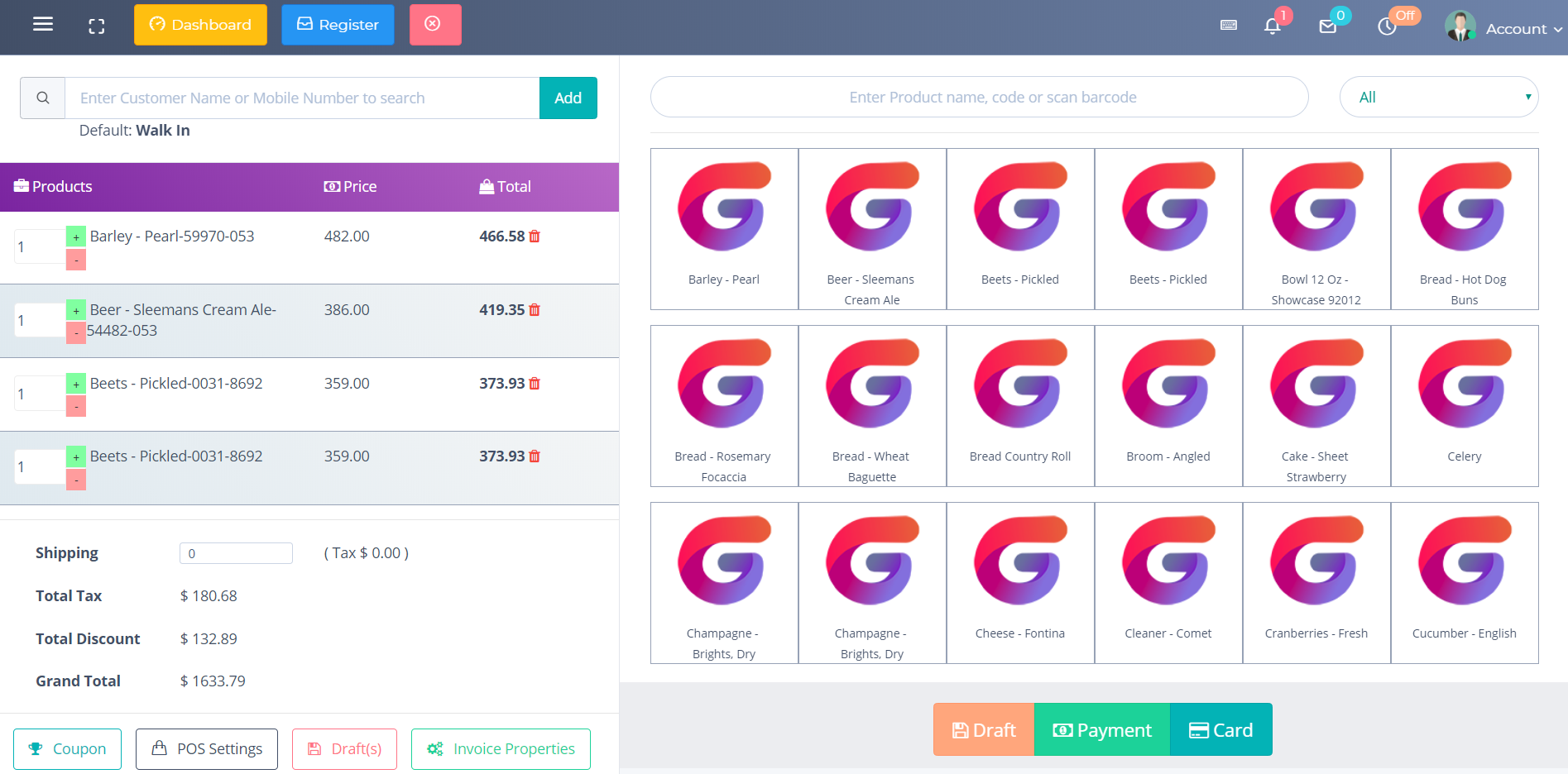
Task: Open the notifications bell
Action: 1273,26
